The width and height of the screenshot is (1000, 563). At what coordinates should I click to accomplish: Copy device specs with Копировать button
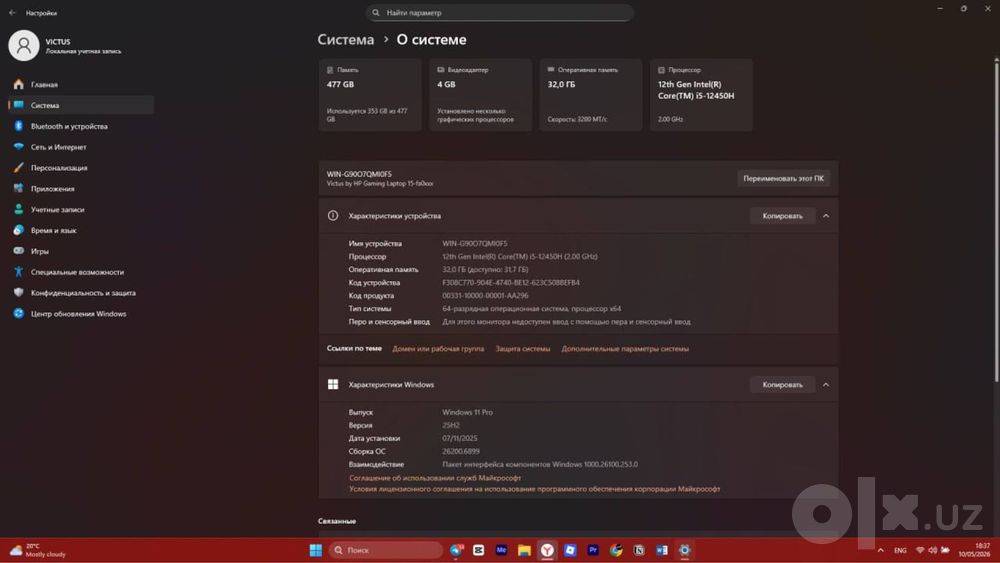coord(783,216)
